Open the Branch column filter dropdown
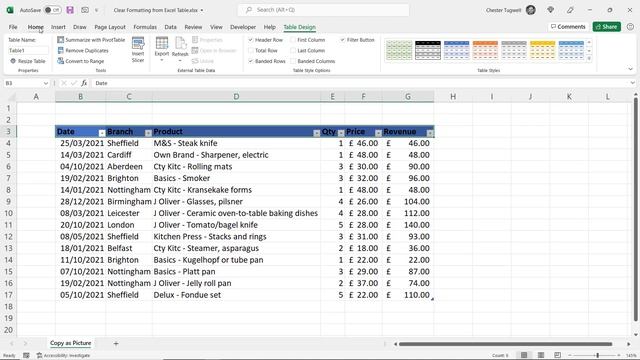 (x=148, y=133)
